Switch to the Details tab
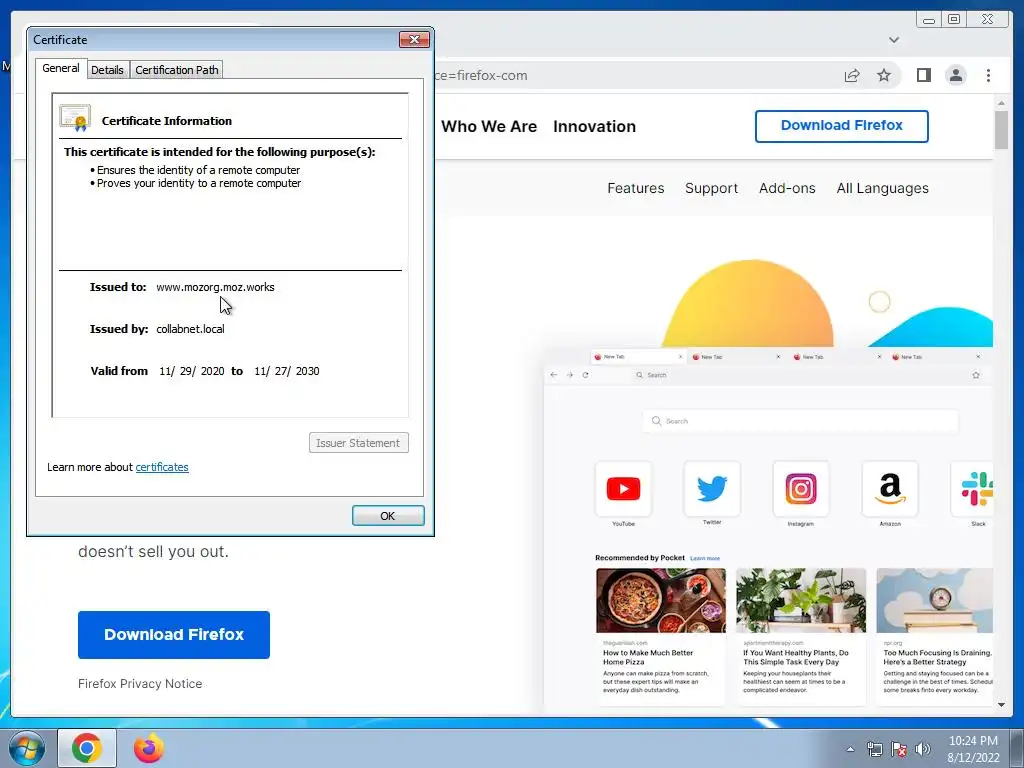Screen dimensions: 1024x768 point(107,70)
